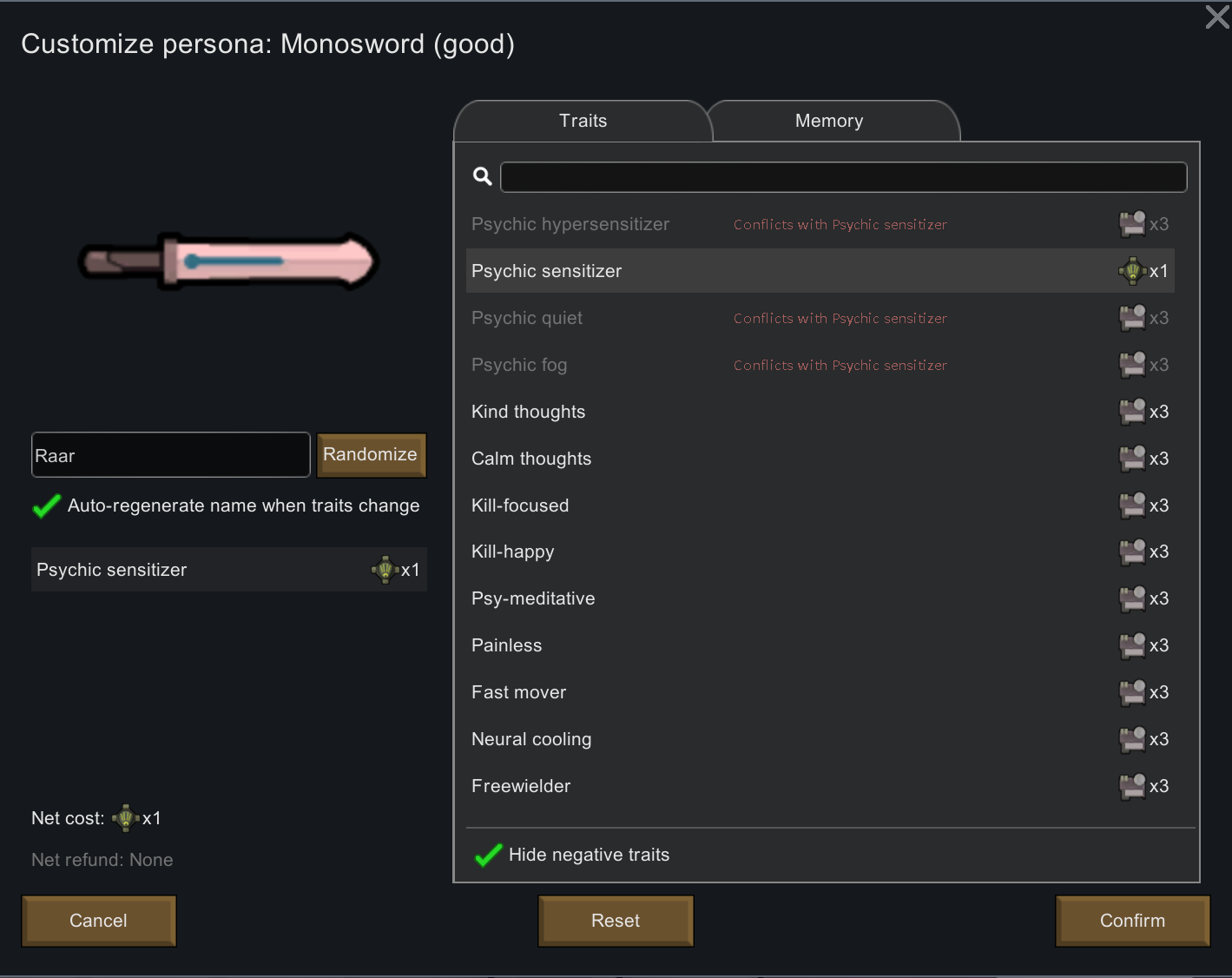Click the search magnifier icon

(483, 176)
